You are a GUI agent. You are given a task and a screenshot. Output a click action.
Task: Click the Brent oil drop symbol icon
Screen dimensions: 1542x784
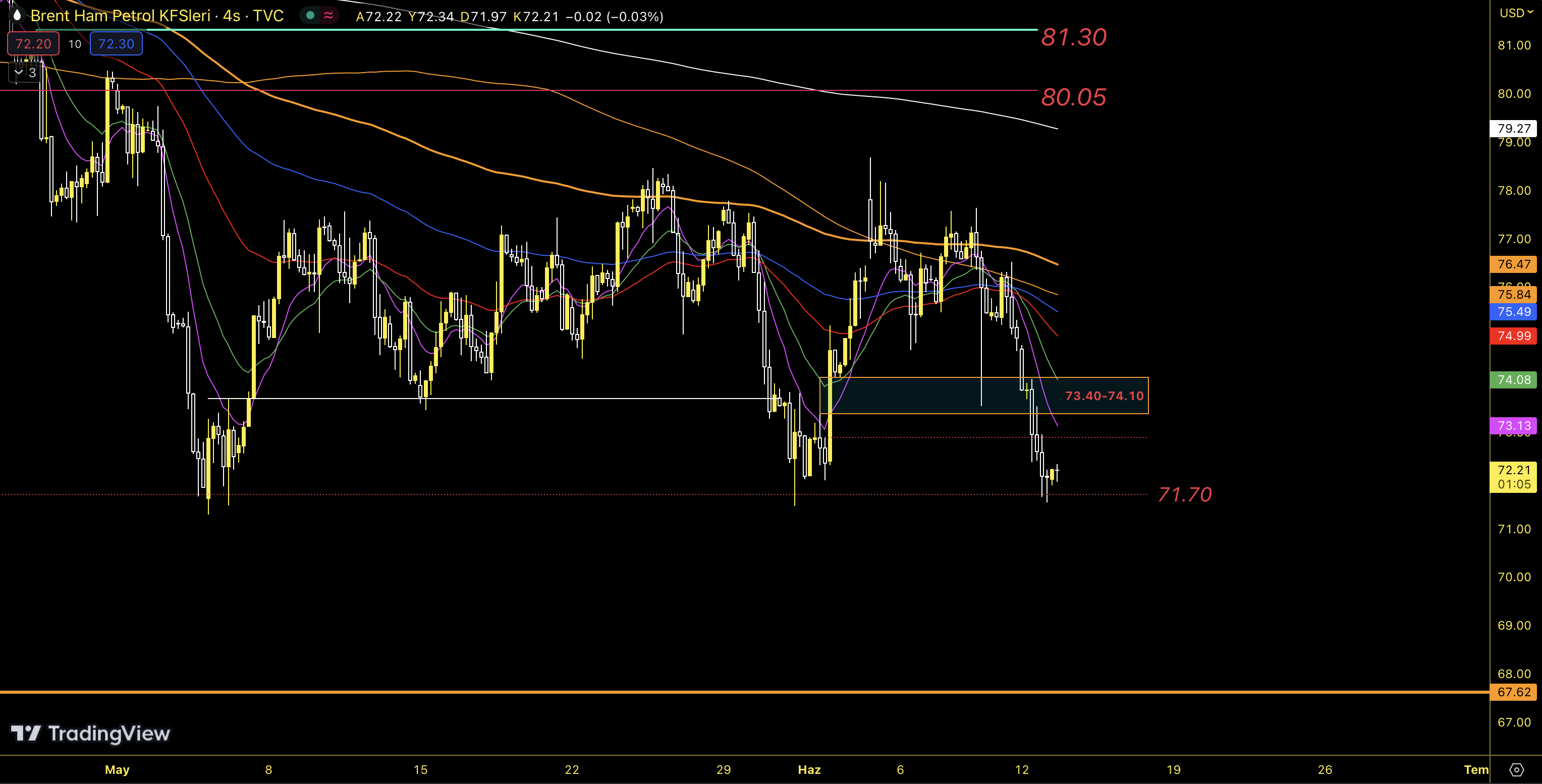pos(17,16)
